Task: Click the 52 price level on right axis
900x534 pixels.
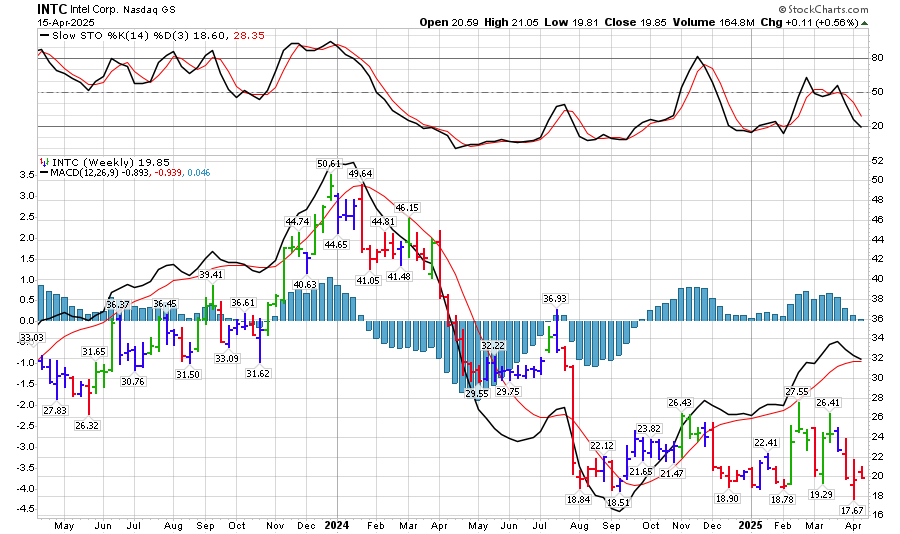Action: click(876, 160)
